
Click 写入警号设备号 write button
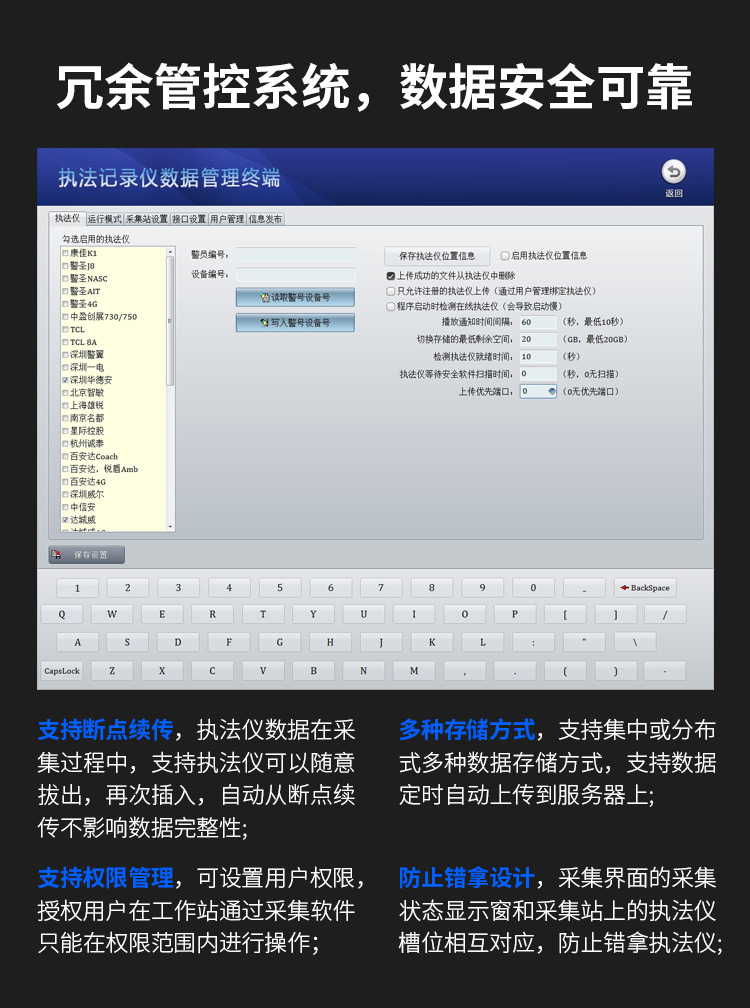point(295,323)
